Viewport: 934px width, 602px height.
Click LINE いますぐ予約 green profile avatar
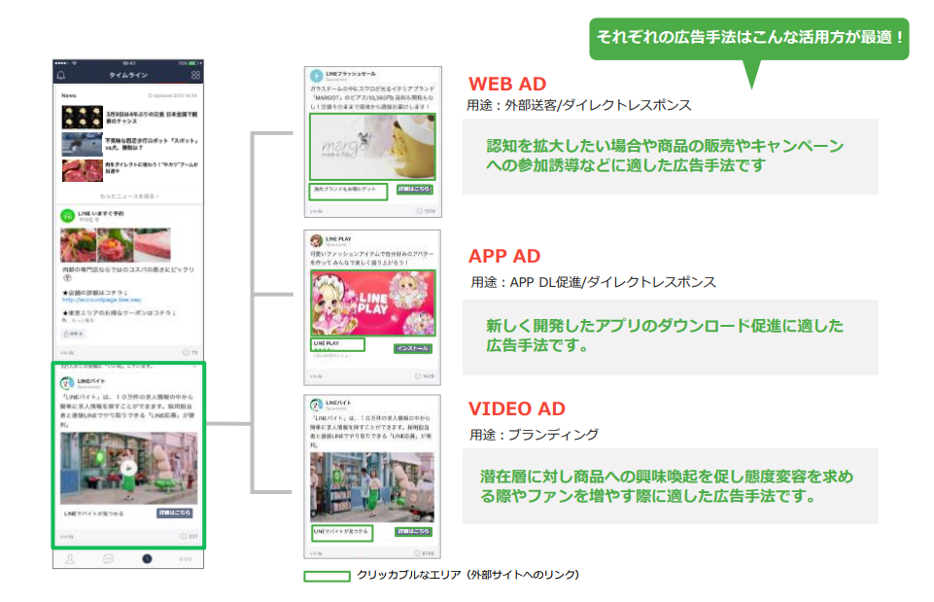coord(68,216)
